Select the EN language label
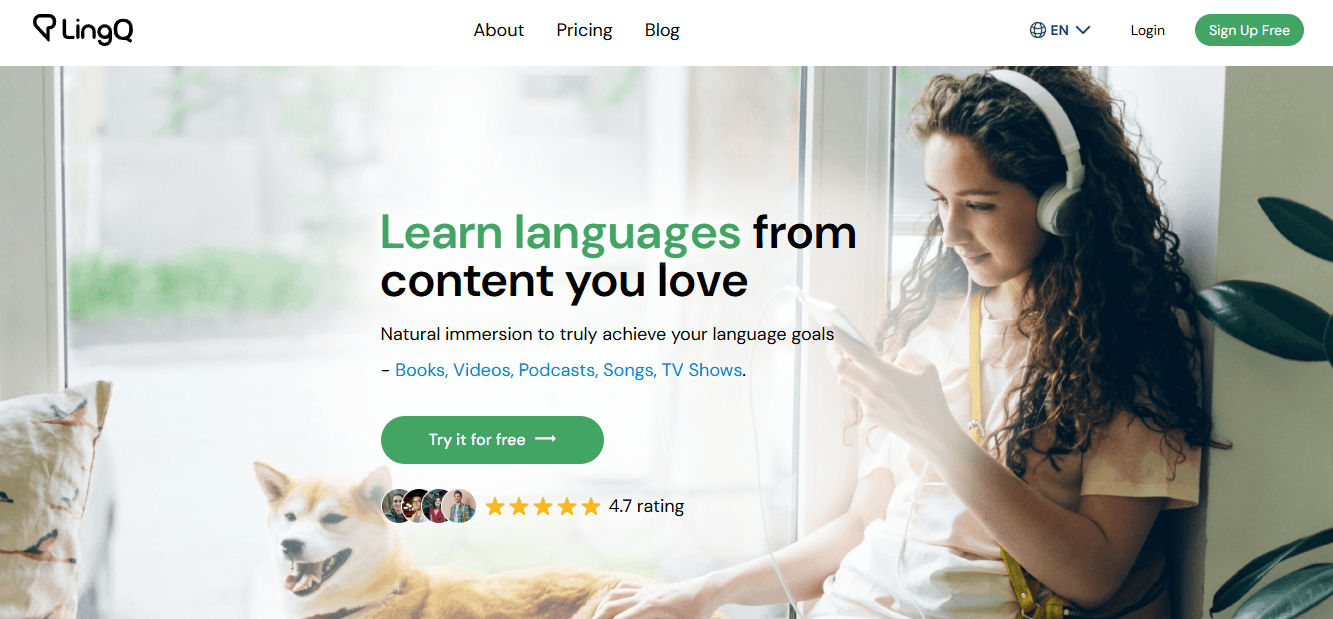 (x=1060, y=30)
